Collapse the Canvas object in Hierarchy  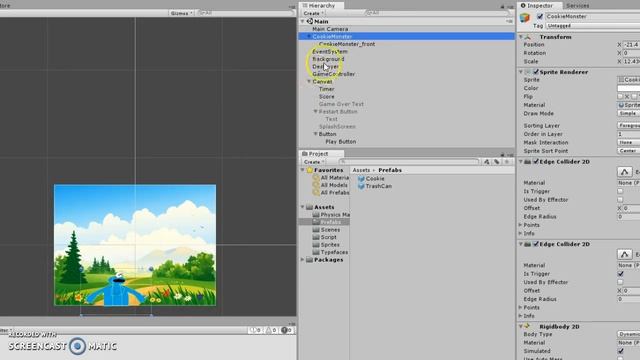coord(309,82)
